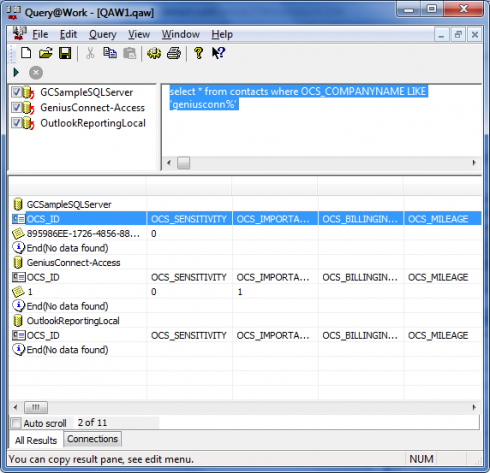Open the File menu

click(40, 34)
